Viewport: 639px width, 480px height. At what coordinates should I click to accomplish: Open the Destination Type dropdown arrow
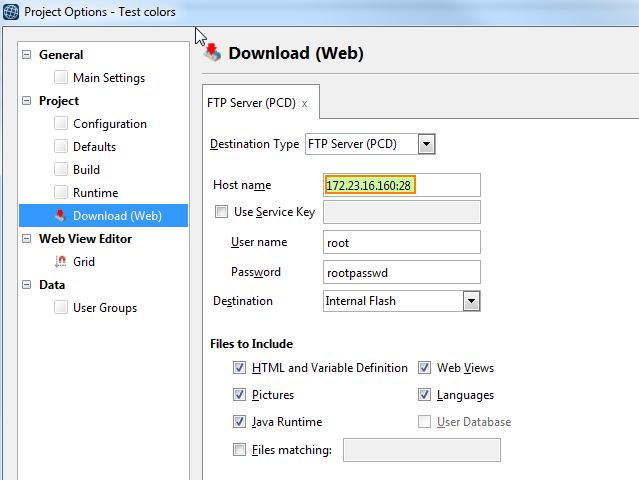426,144
